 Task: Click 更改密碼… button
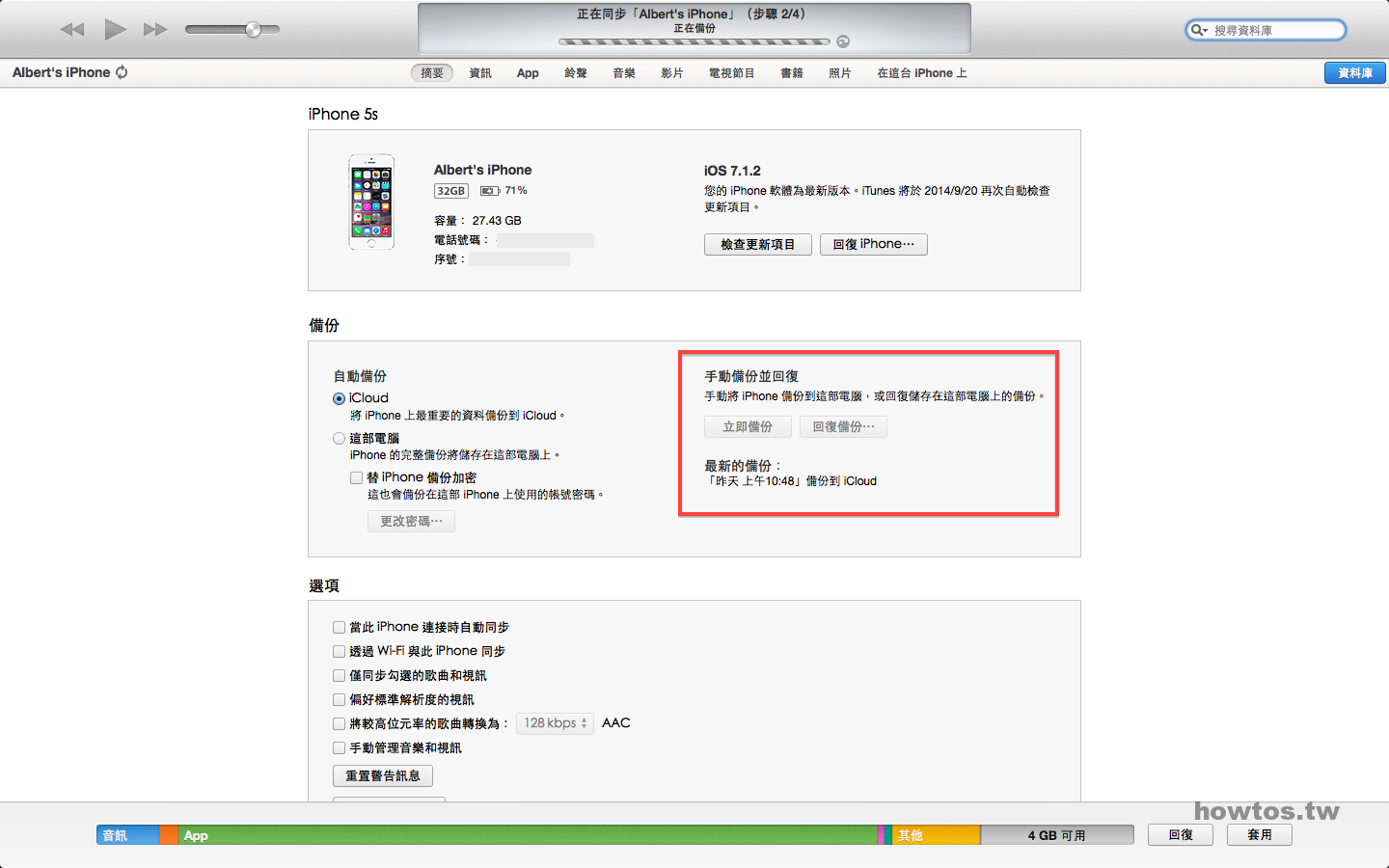(x=411, y=522)
